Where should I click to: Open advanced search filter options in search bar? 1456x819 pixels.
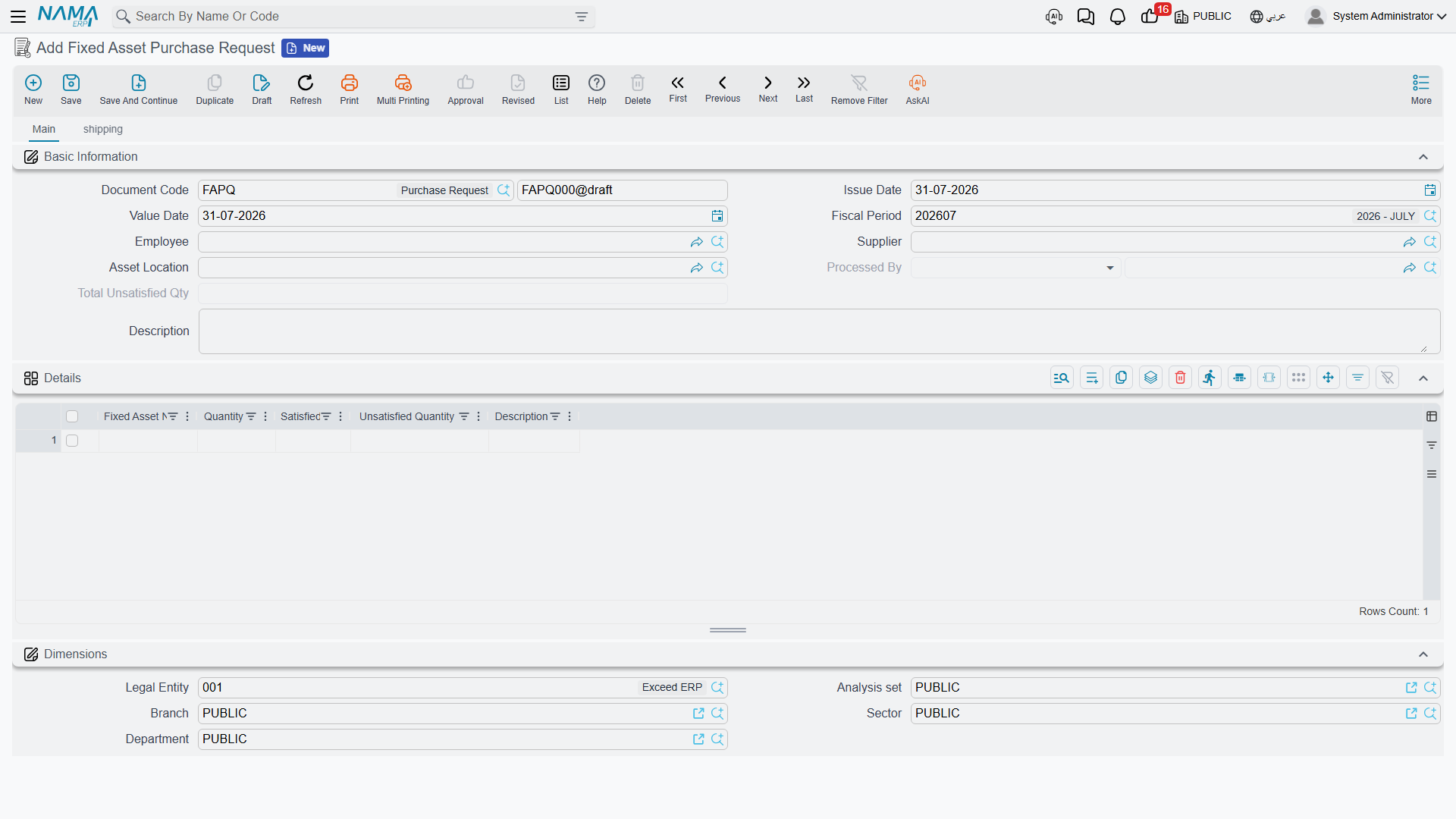coord(582,17)
